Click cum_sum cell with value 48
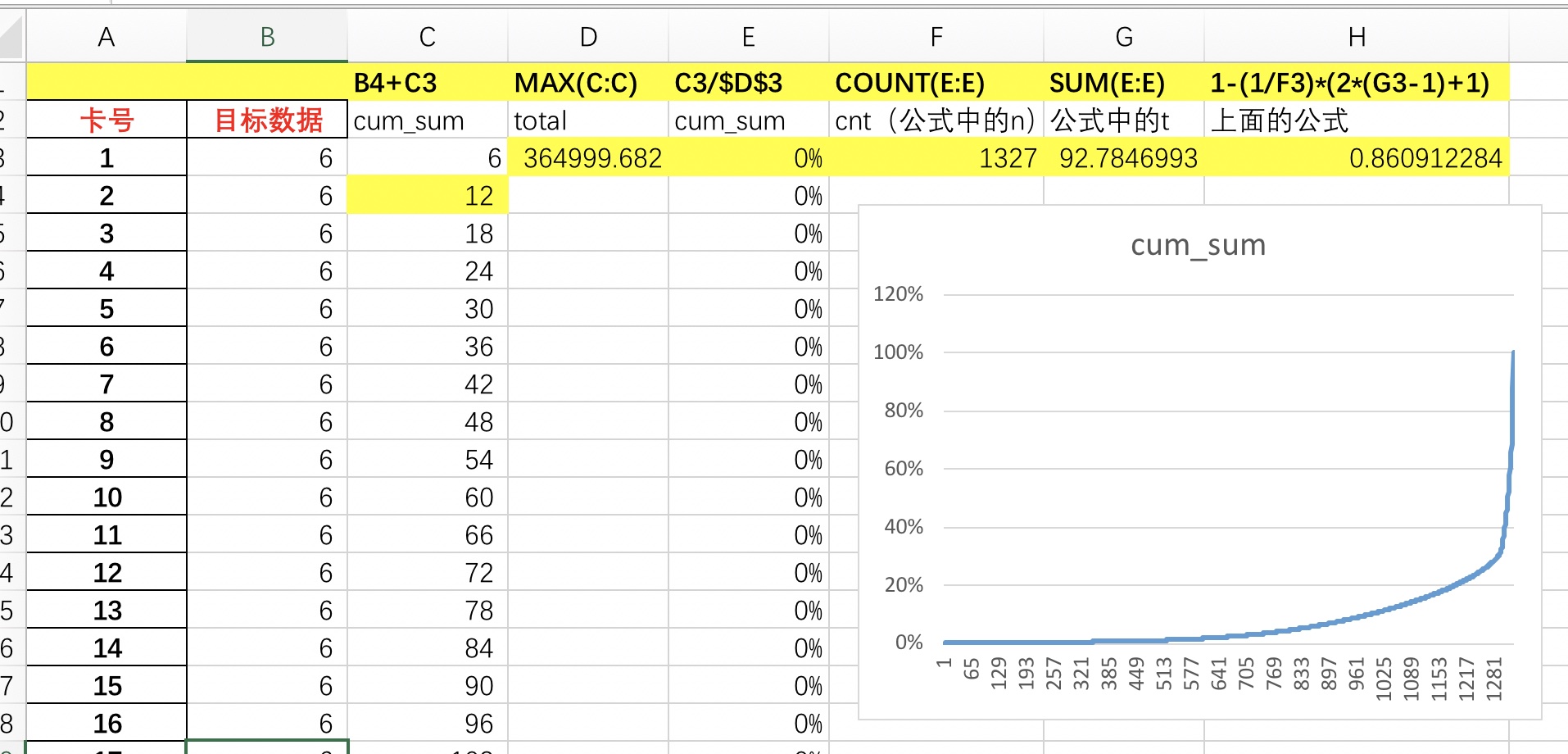This screenshot has height=754, width=1568. (428, 421)
